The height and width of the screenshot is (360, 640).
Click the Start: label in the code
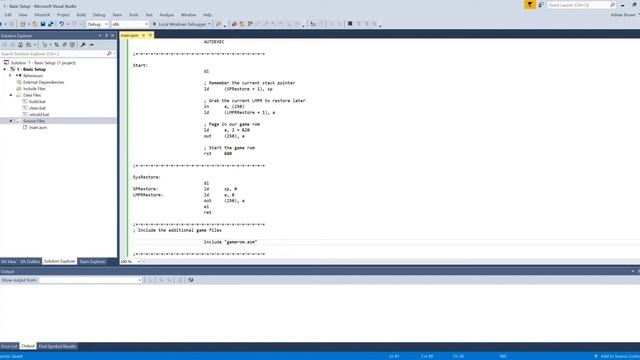coord(140,65)
